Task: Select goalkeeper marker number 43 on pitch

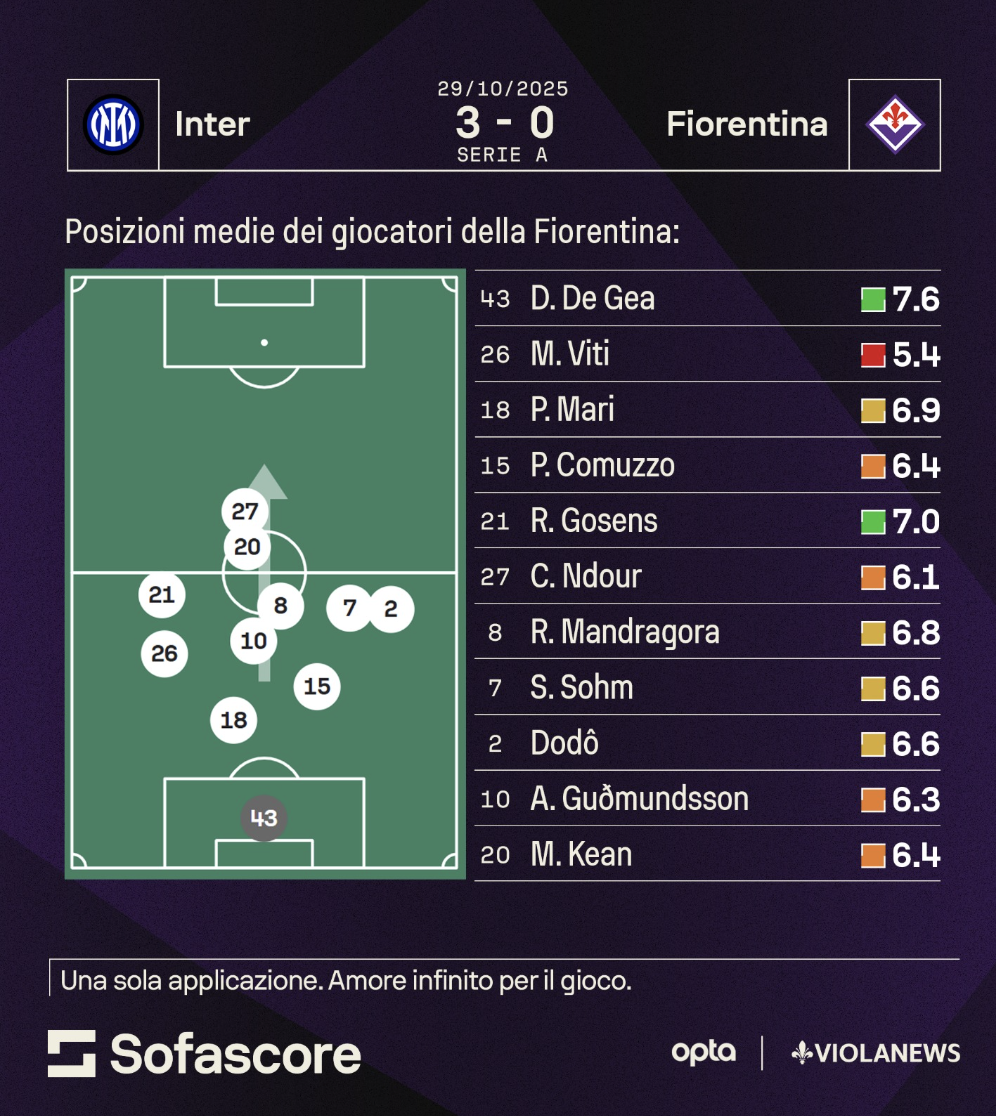Action: click(x=264, y=819)
